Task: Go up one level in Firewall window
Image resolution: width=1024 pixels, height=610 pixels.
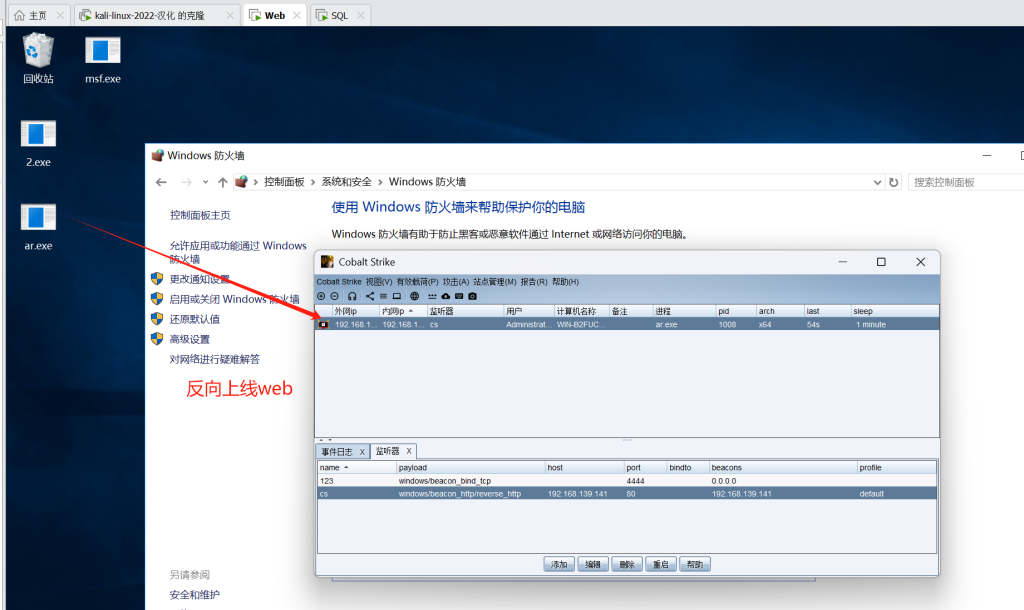Action: 223,182
